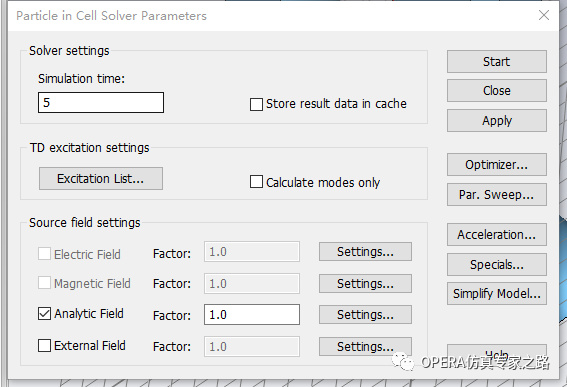The width and height of the screenshot is (567, 387).
Task: Enable the External Field checkbox
Action: click(x=44, y=345)
